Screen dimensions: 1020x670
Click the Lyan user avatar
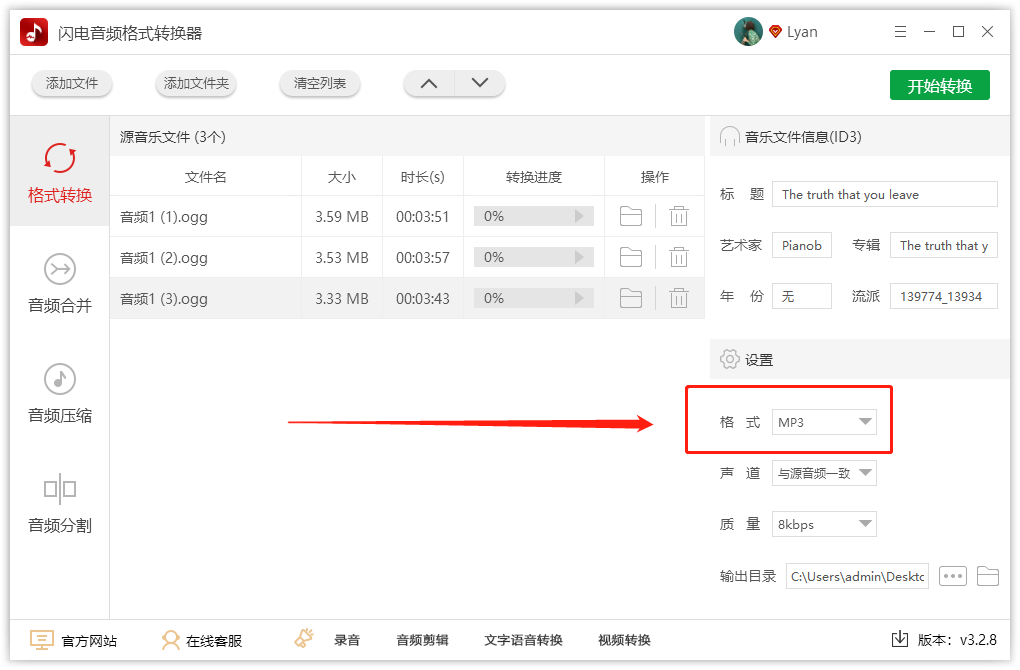coord(747,31)
